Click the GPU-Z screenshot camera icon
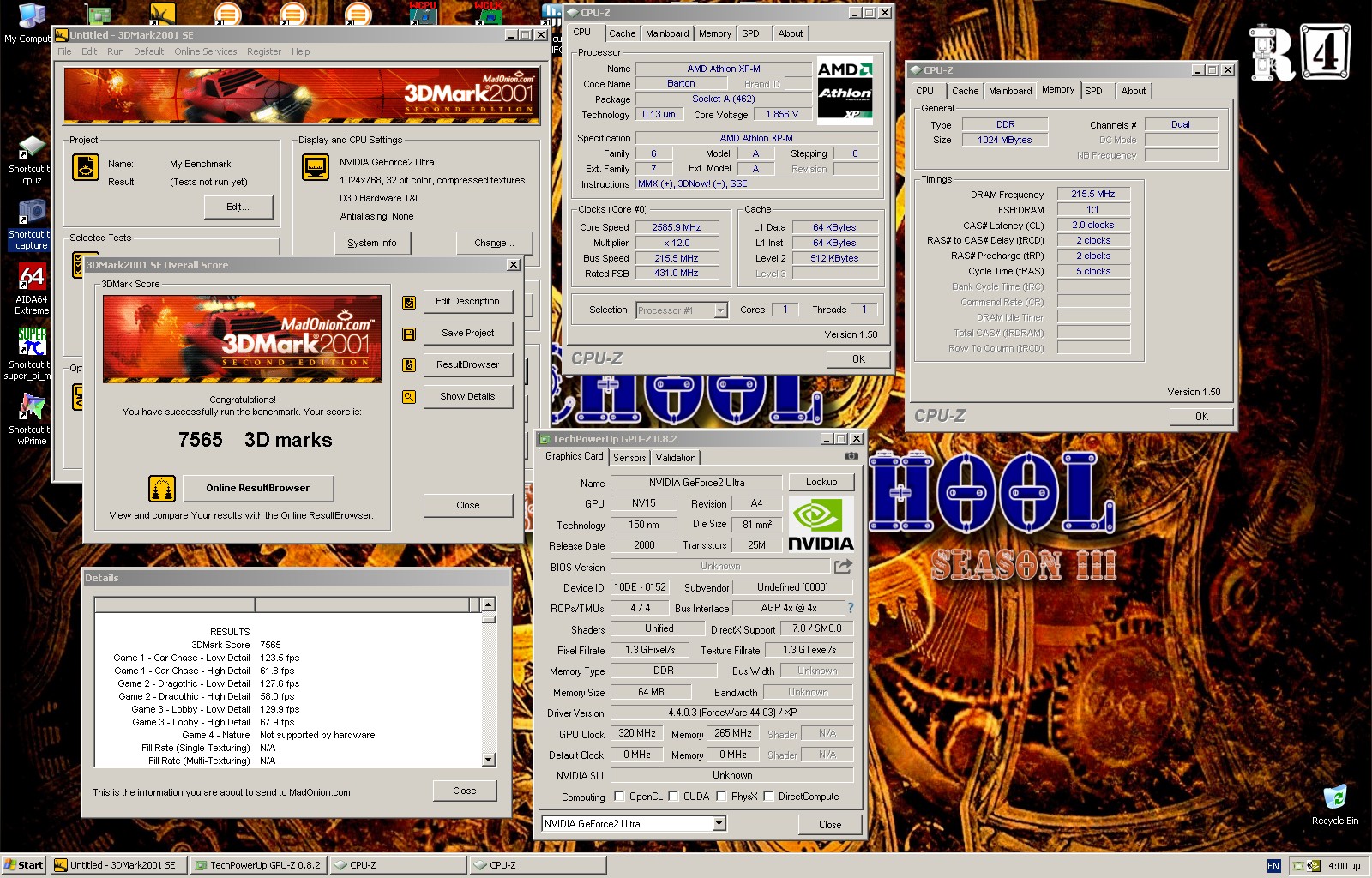The image size is (1372, 878). click(x=851, y=456)
